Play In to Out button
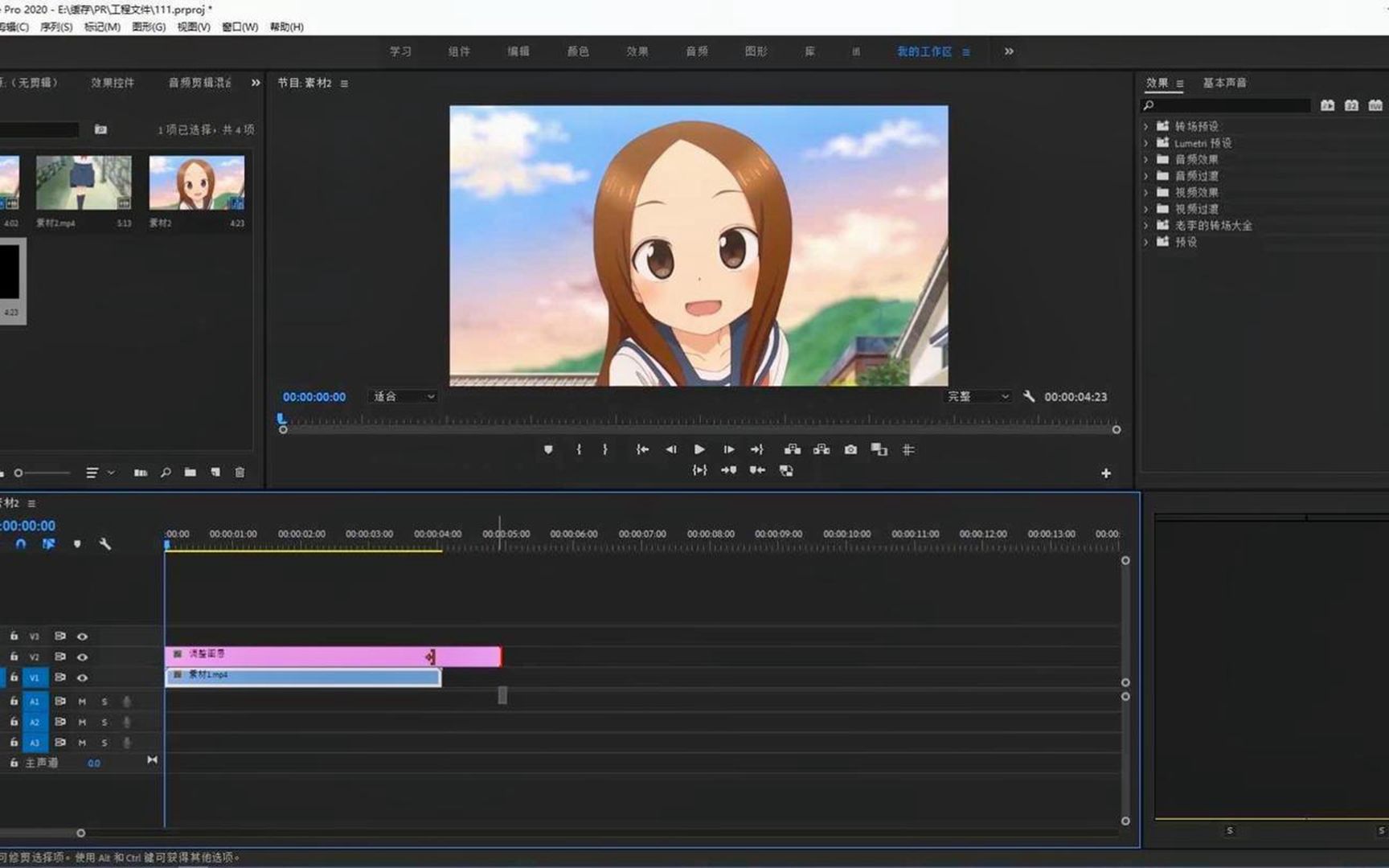 [x=699, y=470]
